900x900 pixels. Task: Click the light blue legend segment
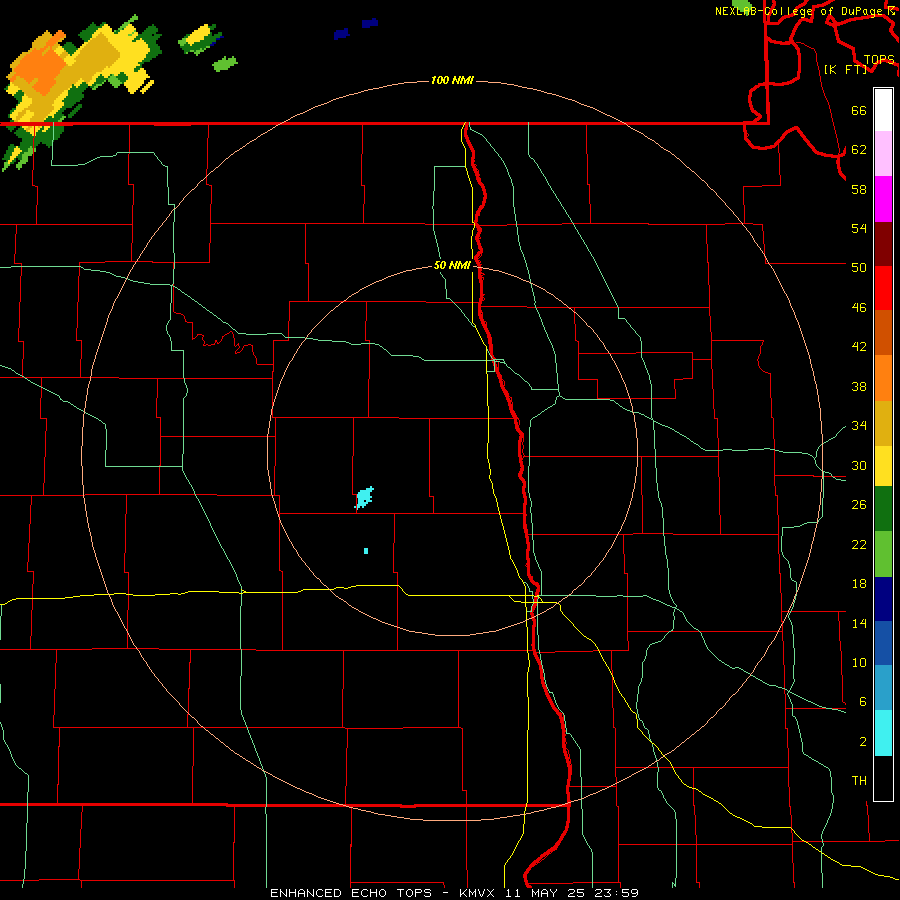[x=883, y=688]
